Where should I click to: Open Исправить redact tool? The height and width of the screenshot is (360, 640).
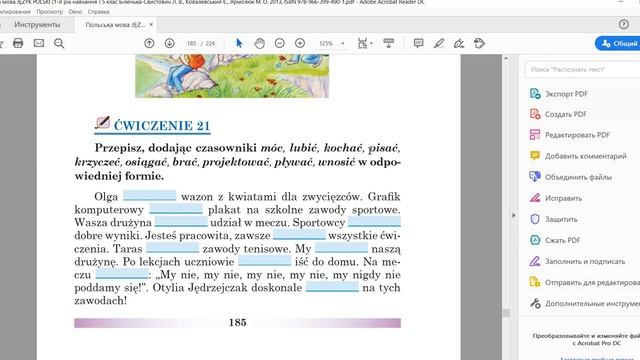[x=556, y=198]
